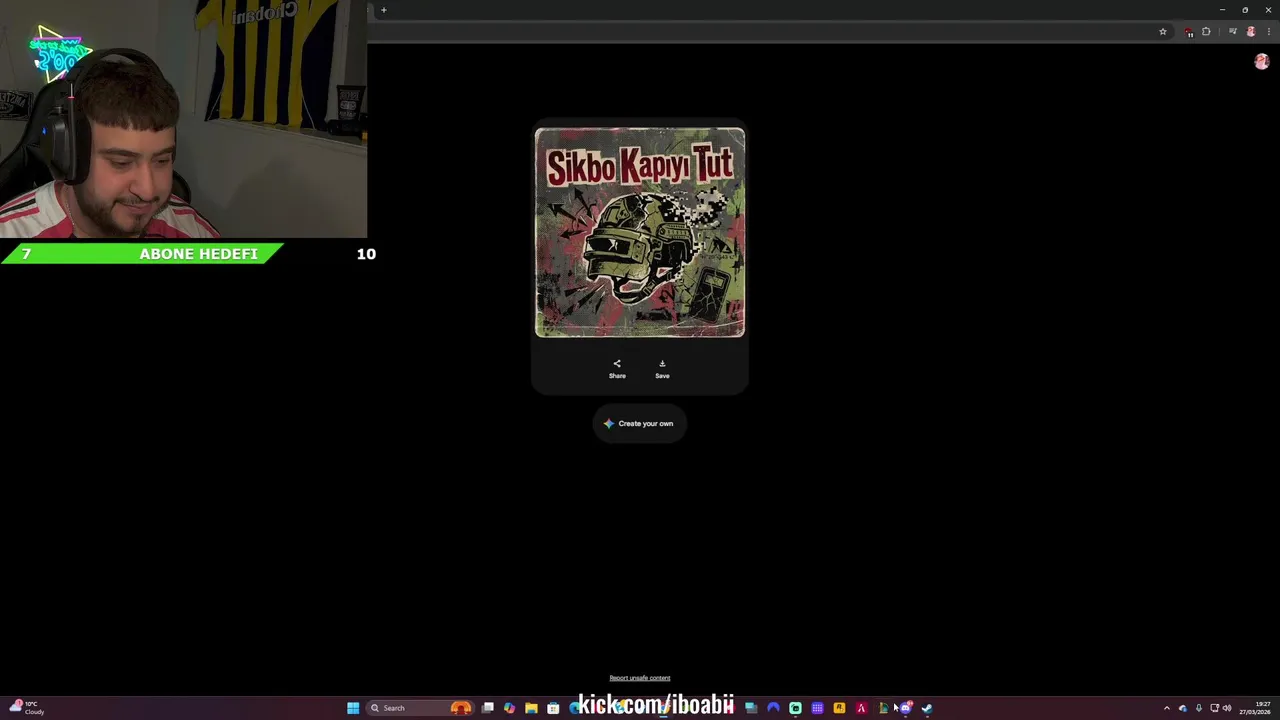The image size is (1280, 720).
Task: Open the purple grid taskbar app
Action: pyautogui.click(x=817, y=708)
